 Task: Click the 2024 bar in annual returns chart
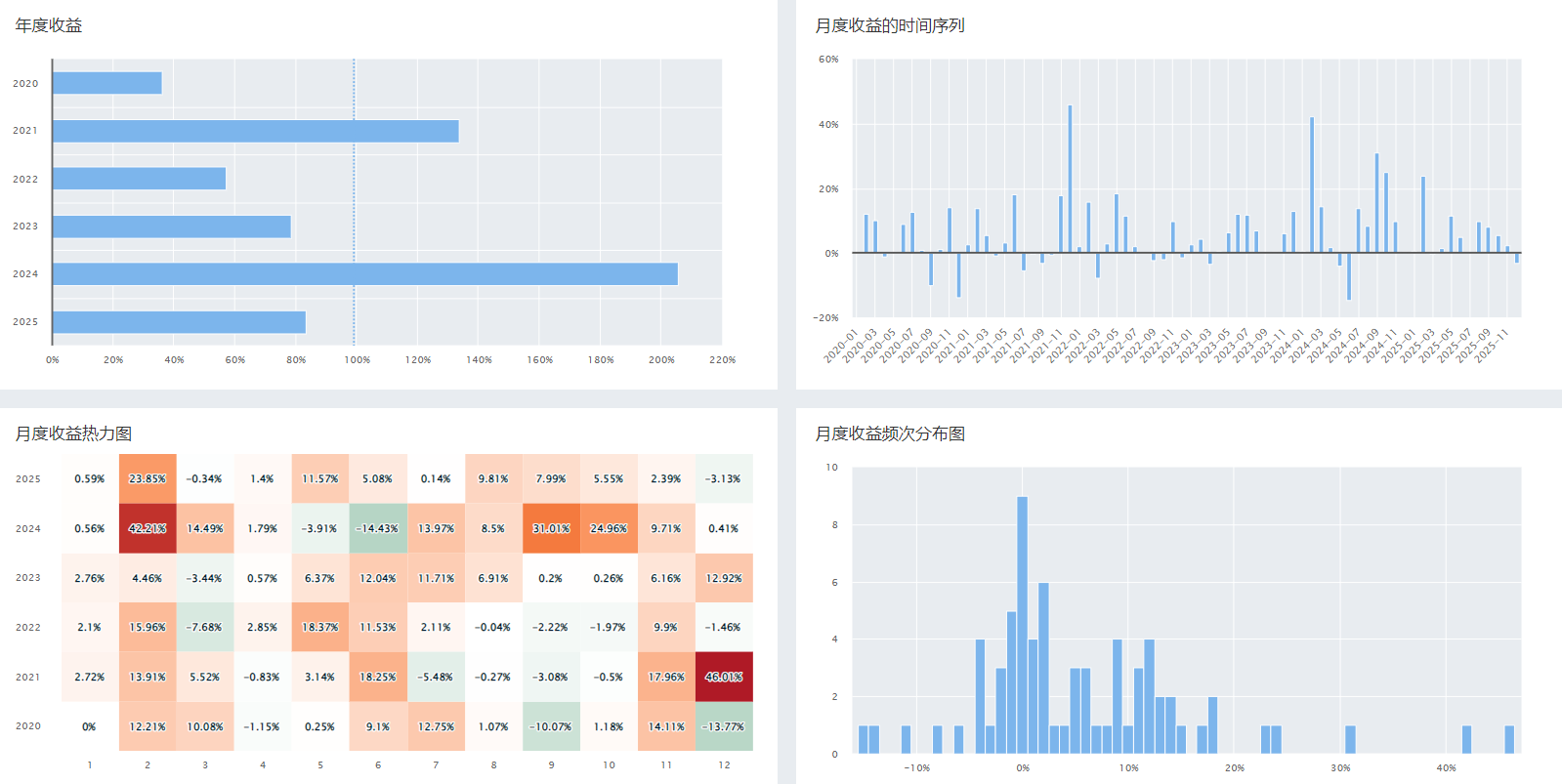(x=364, y=274)
